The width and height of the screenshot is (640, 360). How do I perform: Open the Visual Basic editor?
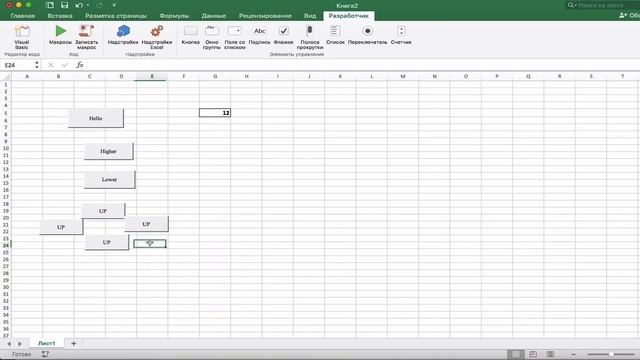[22, 37]
